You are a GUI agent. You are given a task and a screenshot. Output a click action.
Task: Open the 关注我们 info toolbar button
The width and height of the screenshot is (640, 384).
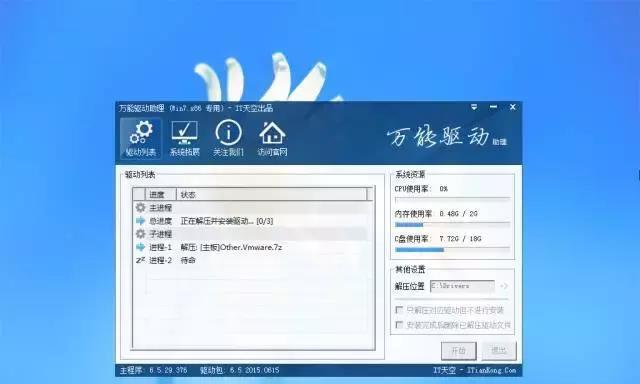228,138
